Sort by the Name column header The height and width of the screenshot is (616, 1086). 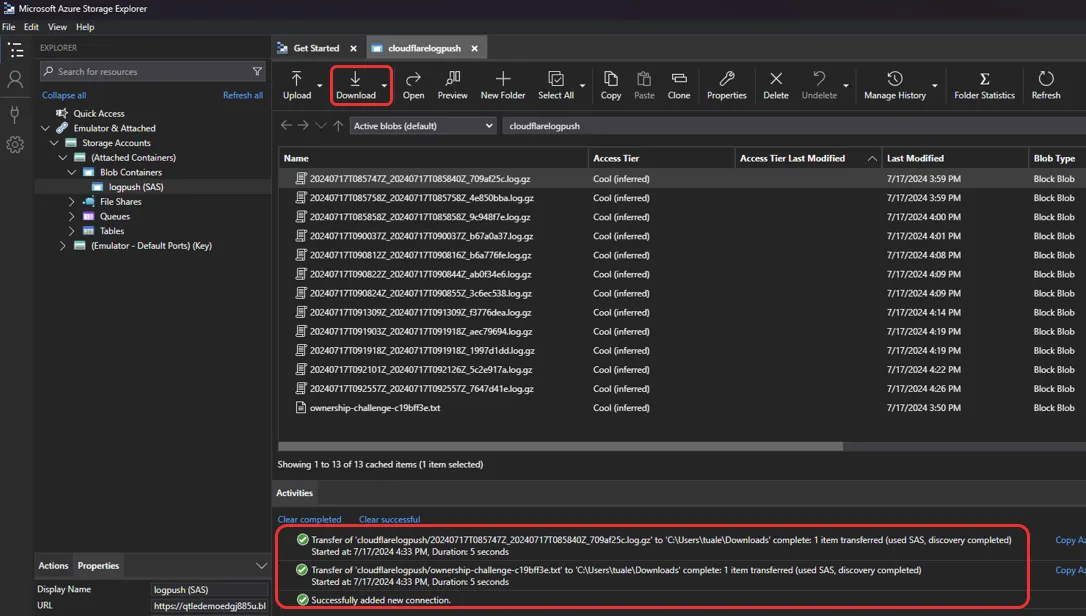pyautogui.click(x=433, y=159)
